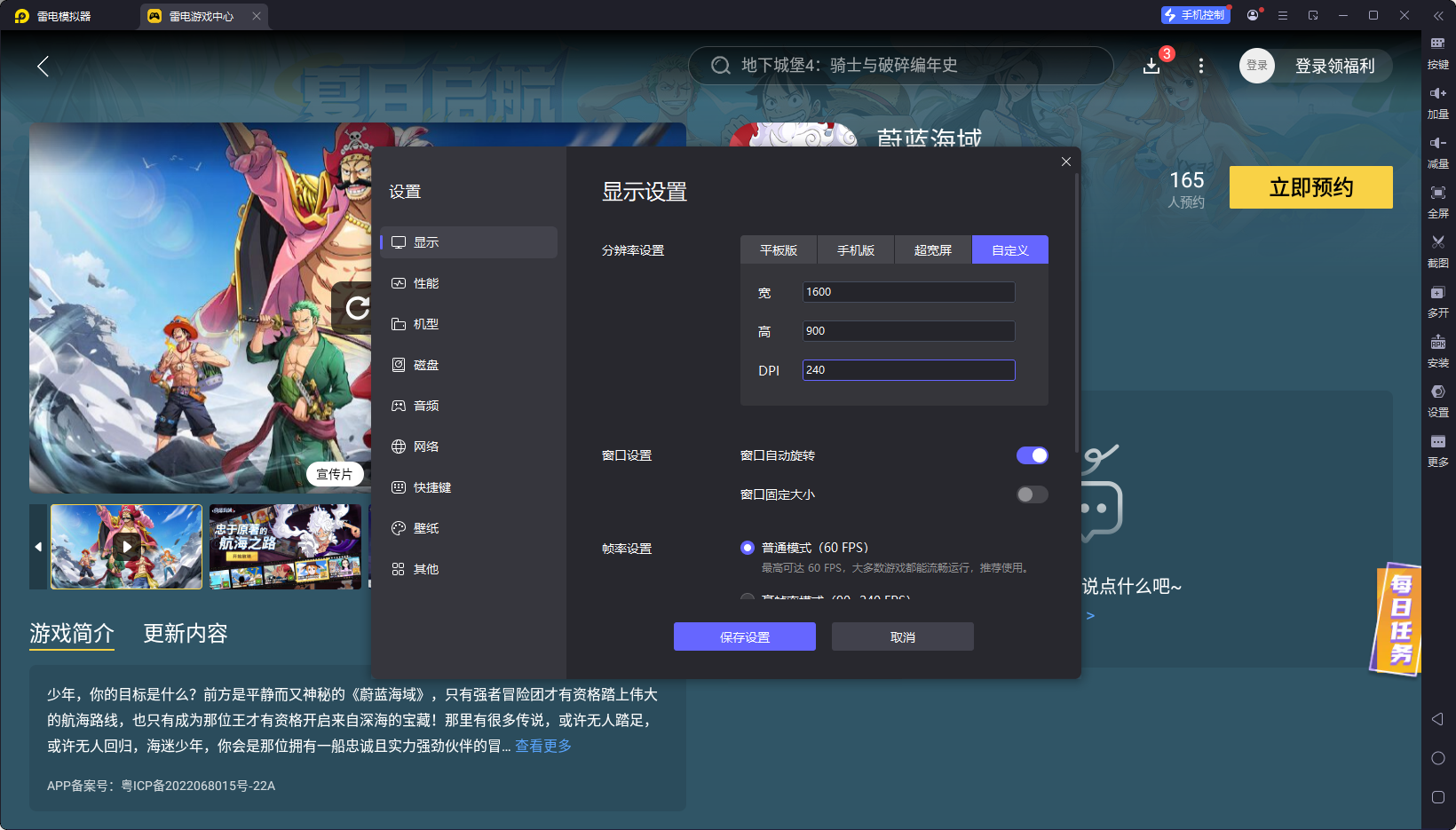Viewport: 1456px width, 830px height.
Task: Open the hamburger menu in title bar
Action: point(1283,15)
